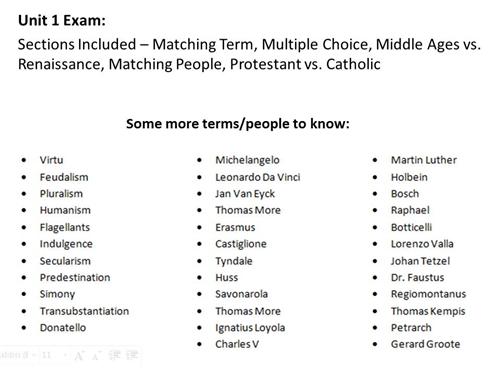500x375 pixels.
Task: Click the Increase Indent icon in mini toolbar
Action: [132, 355]
